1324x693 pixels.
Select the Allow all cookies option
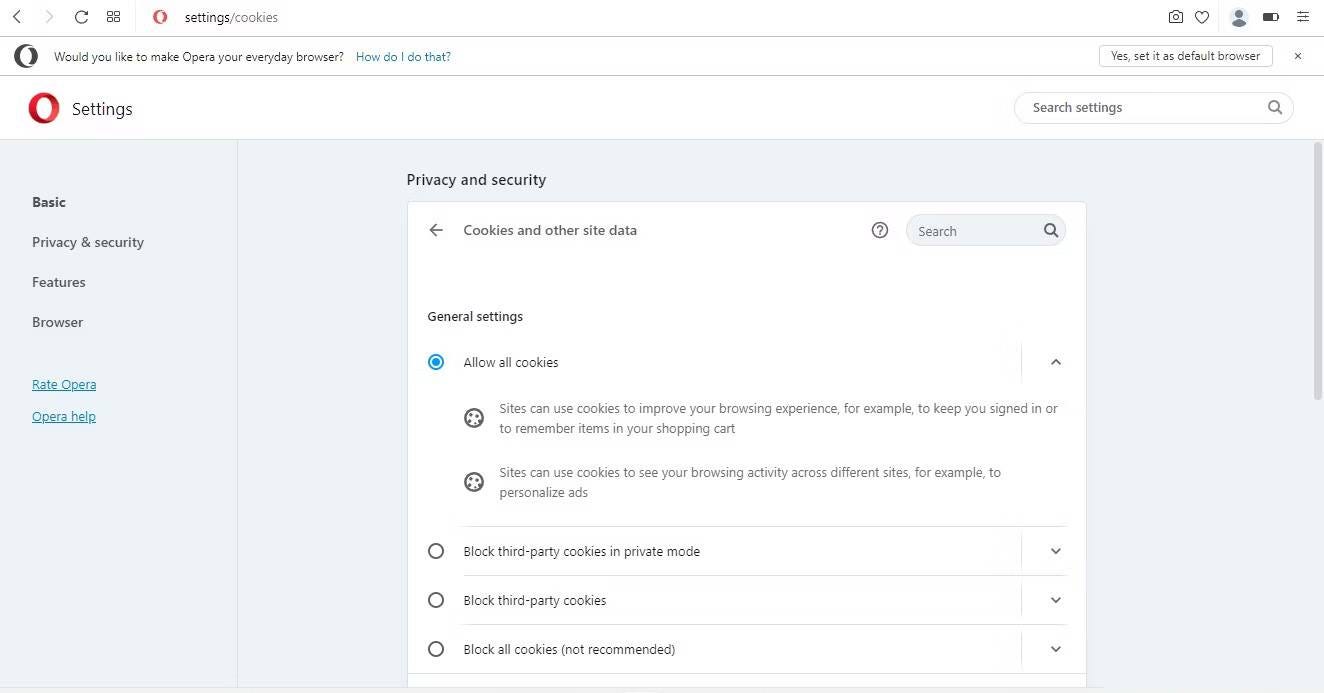coord(436,362)
